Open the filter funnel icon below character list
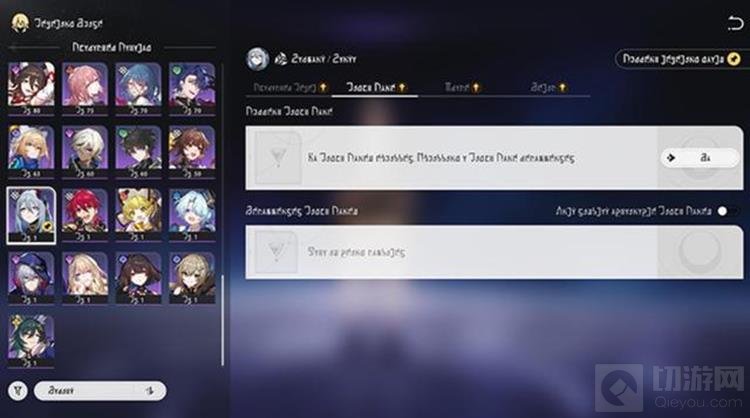750x418 pixels. coord(18,391)
